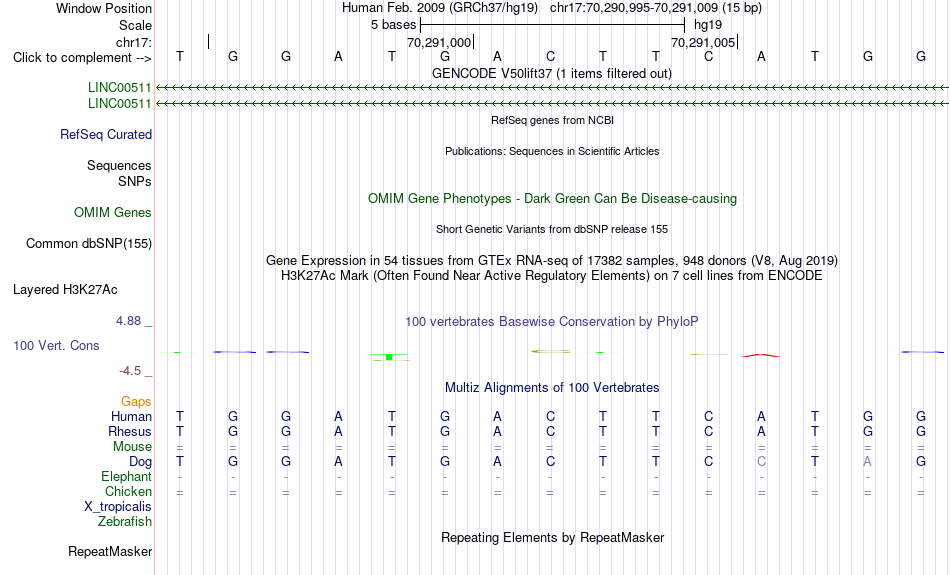Select the 'Scale' track label
This screenshot has height=575, width=950.
click(x=135, y=25)
